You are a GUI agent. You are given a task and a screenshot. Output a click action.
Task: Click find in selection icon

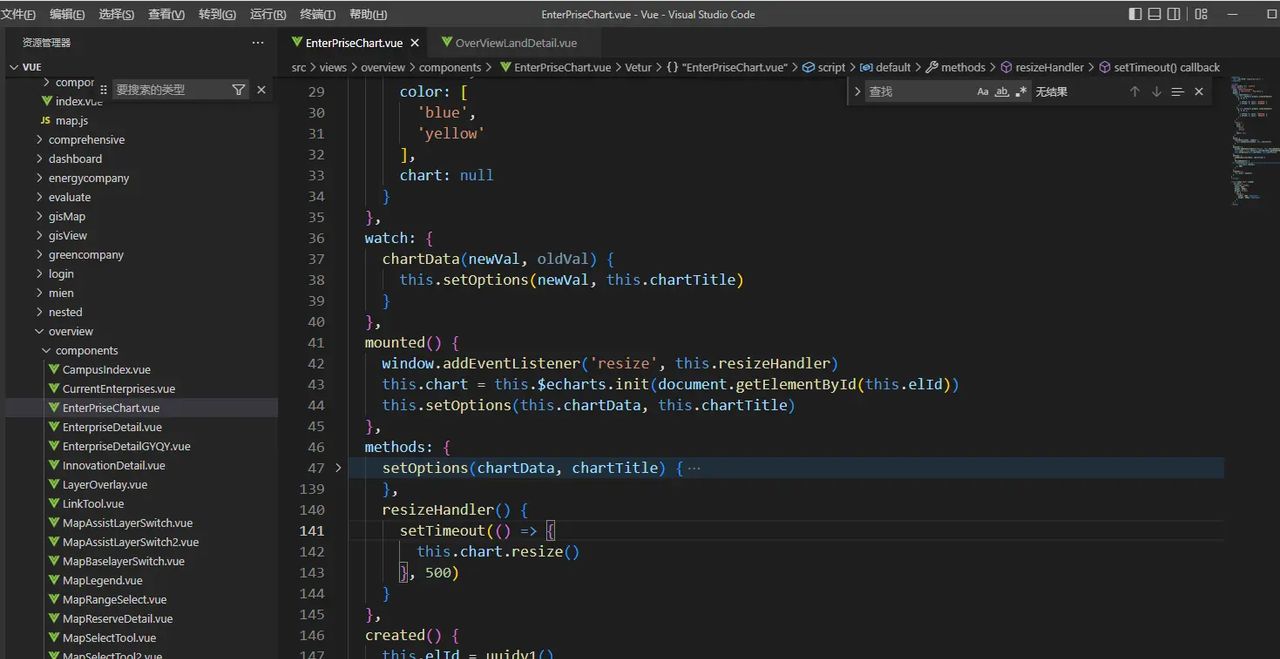1177,91
